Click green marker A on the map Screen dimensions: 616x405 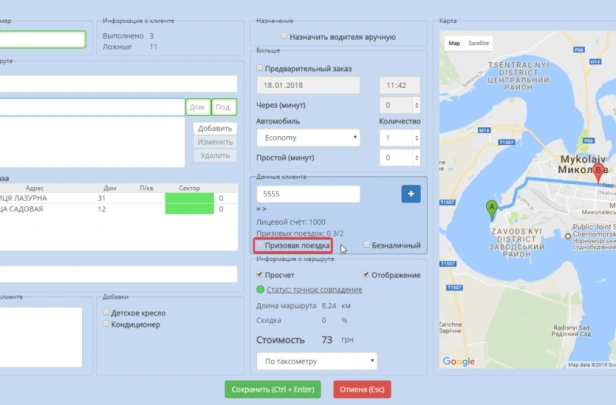[491, 209]
